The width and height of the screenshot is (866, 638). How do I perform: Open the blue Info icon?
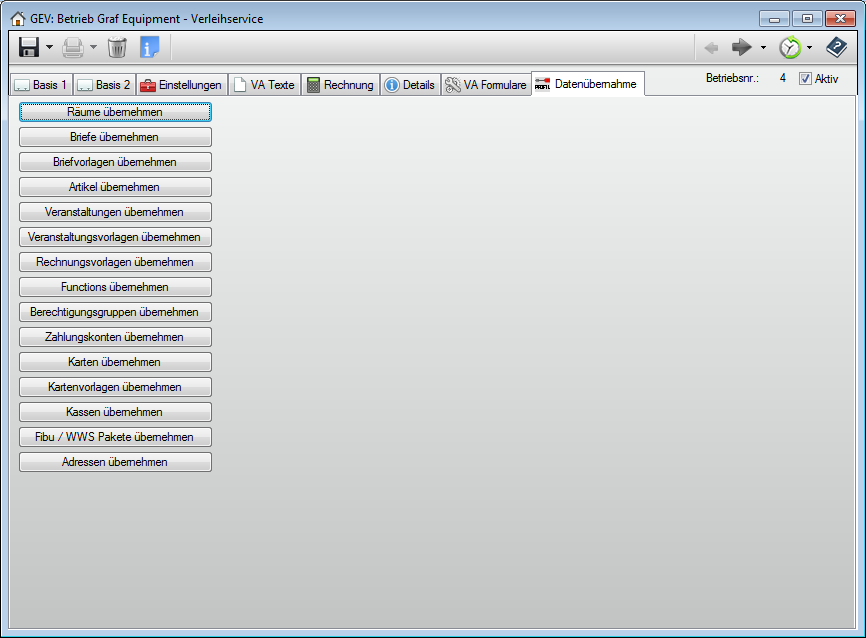tap(151, 47)
